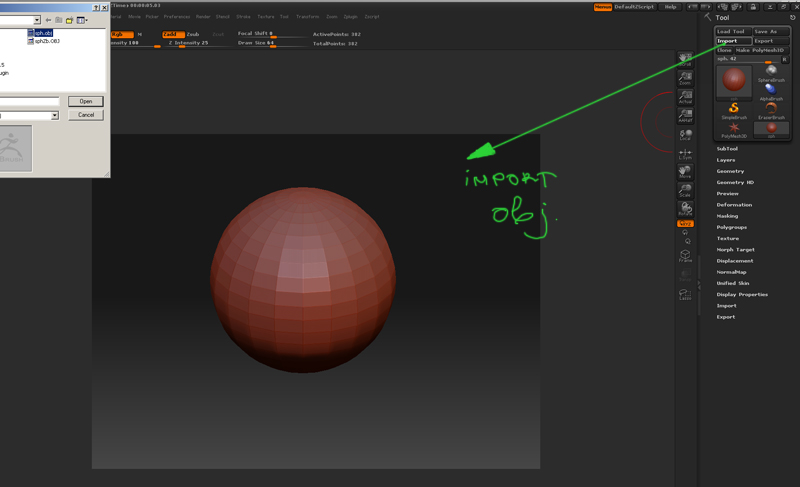Expand the Geometry palette section
The height and width of the screenshot is (487, 800).
point(730,171)
